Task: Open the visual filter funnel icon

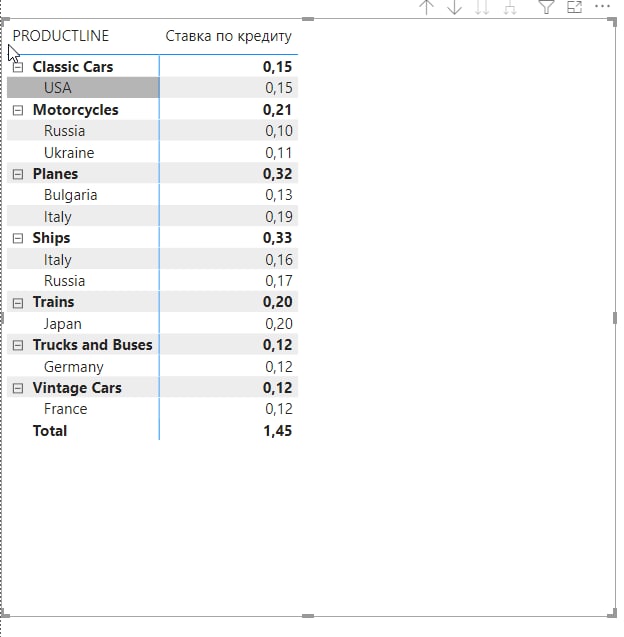Action: point(546,7)
